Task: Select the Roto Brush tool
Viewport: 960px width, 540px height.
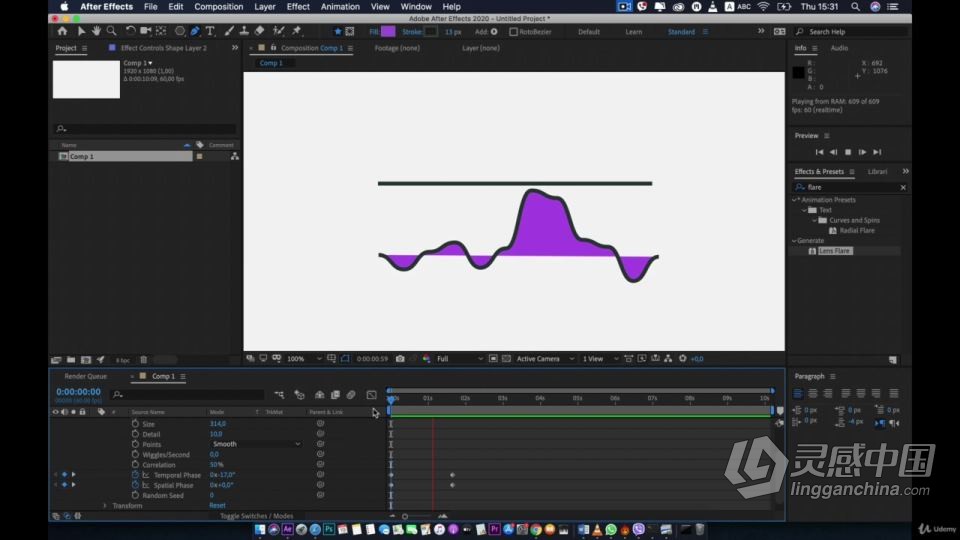Action: tap(279, 31)
